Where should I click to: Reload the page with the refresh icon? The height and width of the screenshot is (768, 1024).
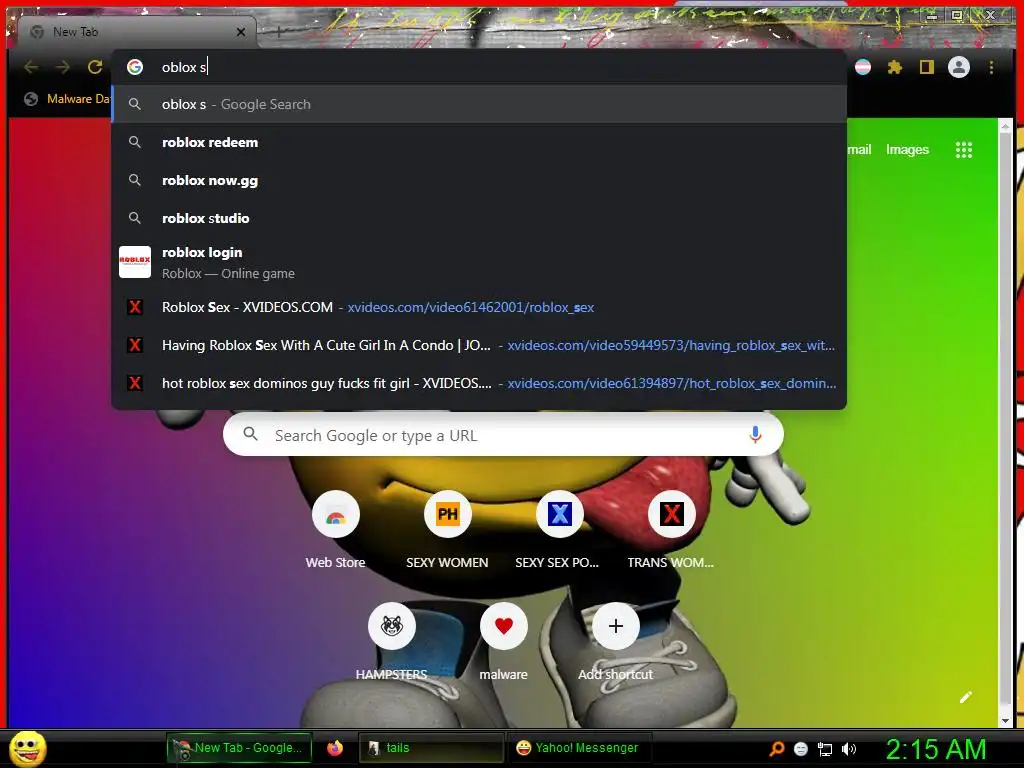tap(95, 67)
